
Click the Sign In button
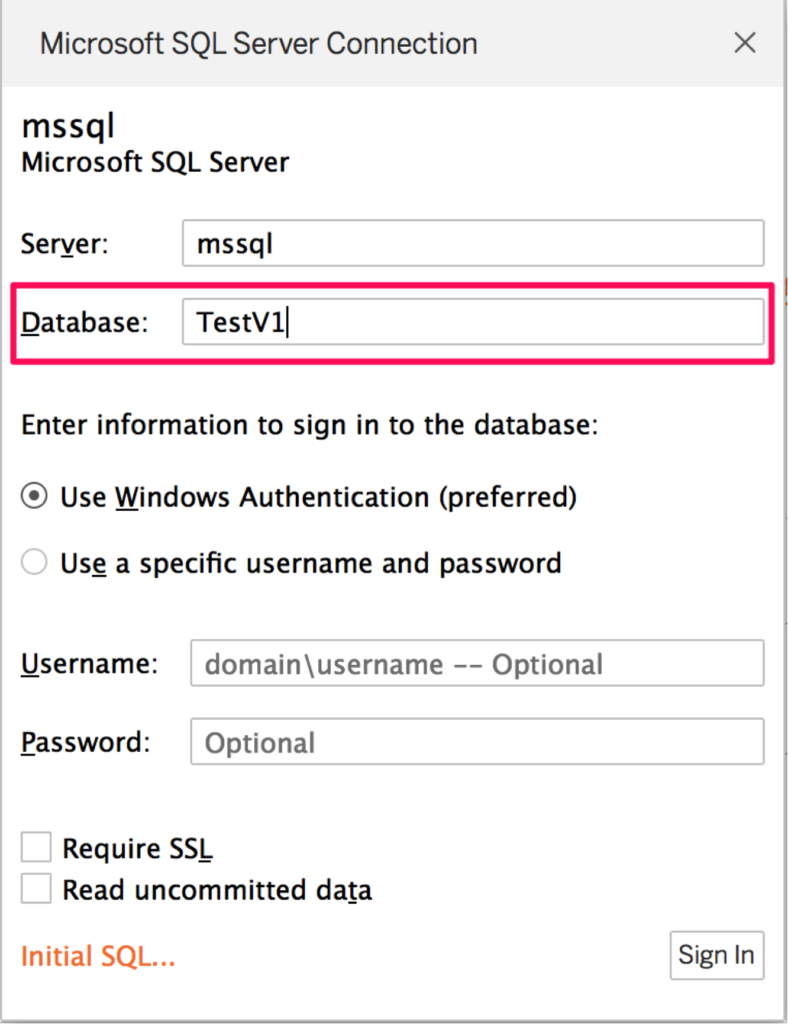[716, 955]
